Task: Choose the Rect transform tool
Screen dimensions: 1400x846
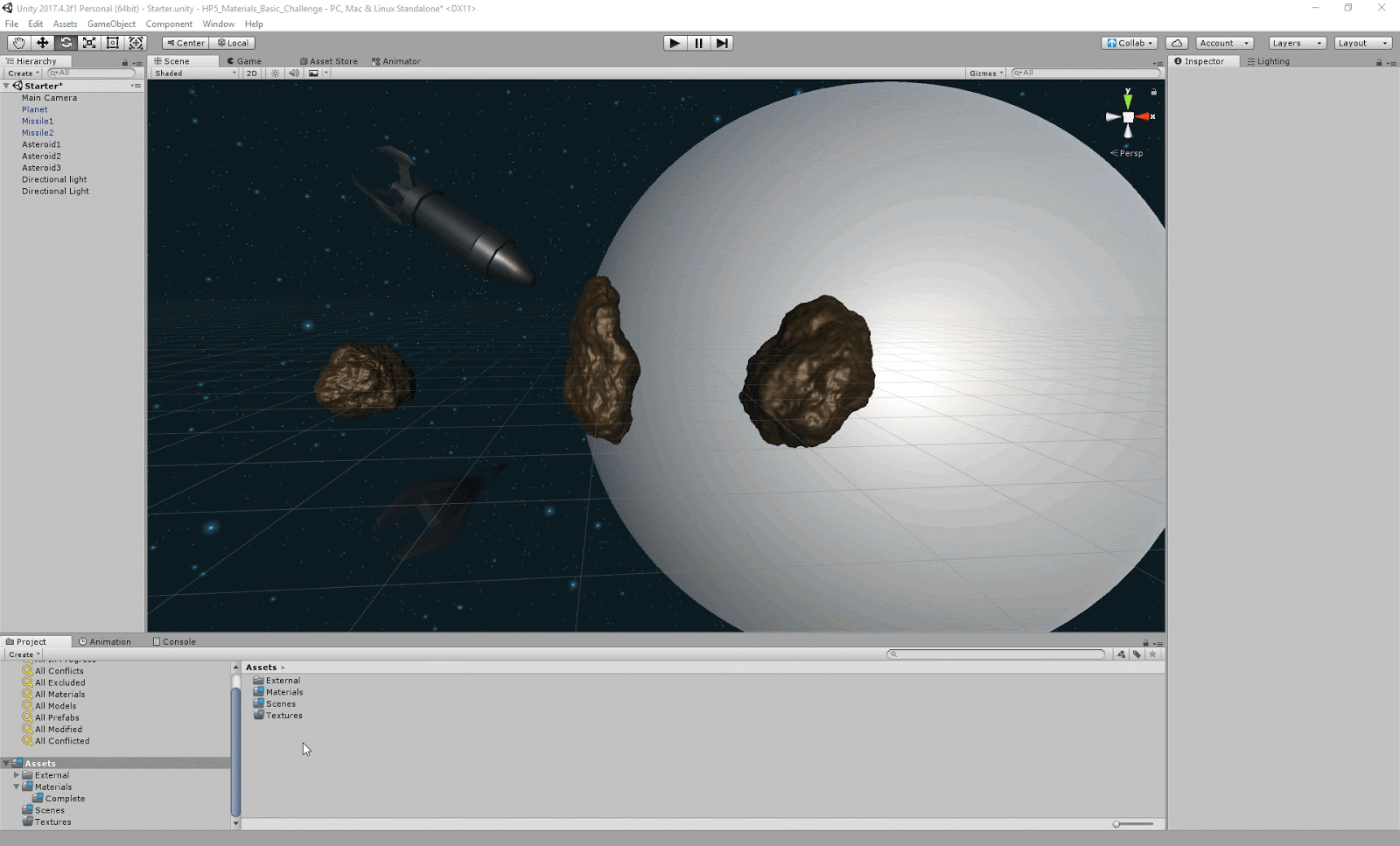Action: pos(113,43)
